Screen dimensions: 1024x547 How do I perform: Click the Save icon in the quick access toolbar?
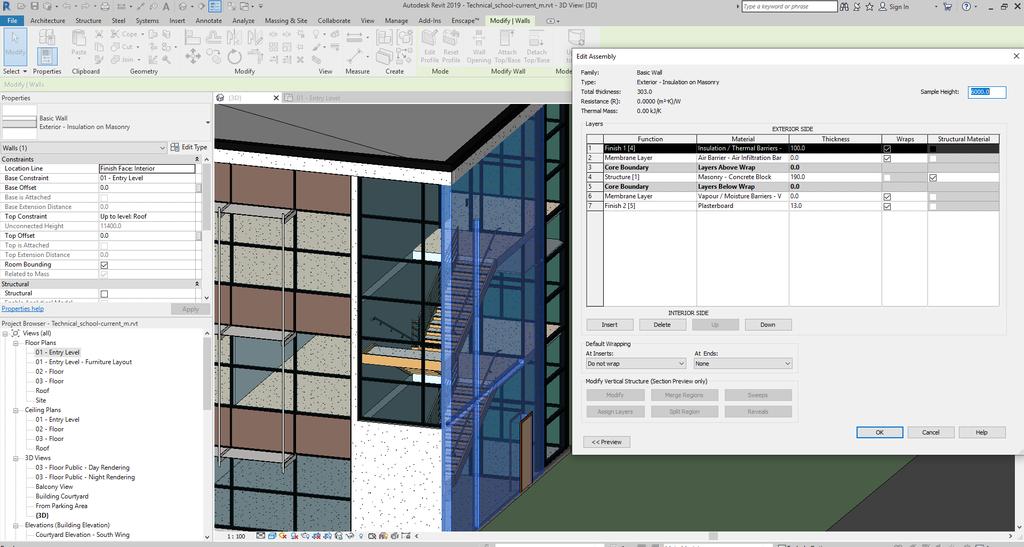tap(36, 7)
